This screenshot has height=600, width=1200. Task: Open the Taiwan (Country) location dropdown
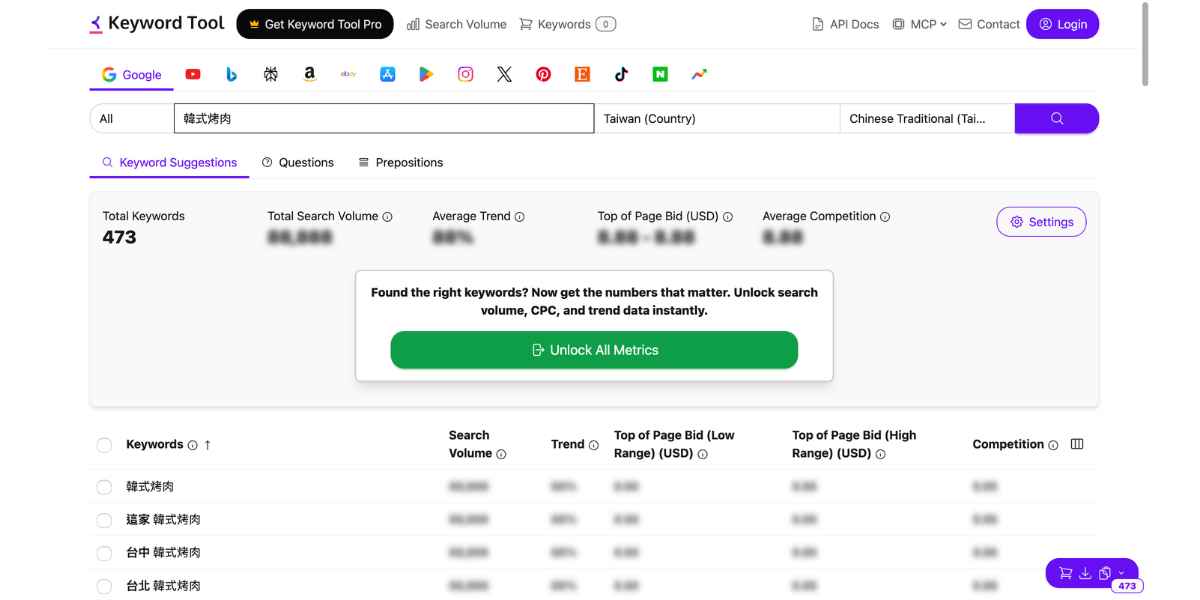[717, 118]
